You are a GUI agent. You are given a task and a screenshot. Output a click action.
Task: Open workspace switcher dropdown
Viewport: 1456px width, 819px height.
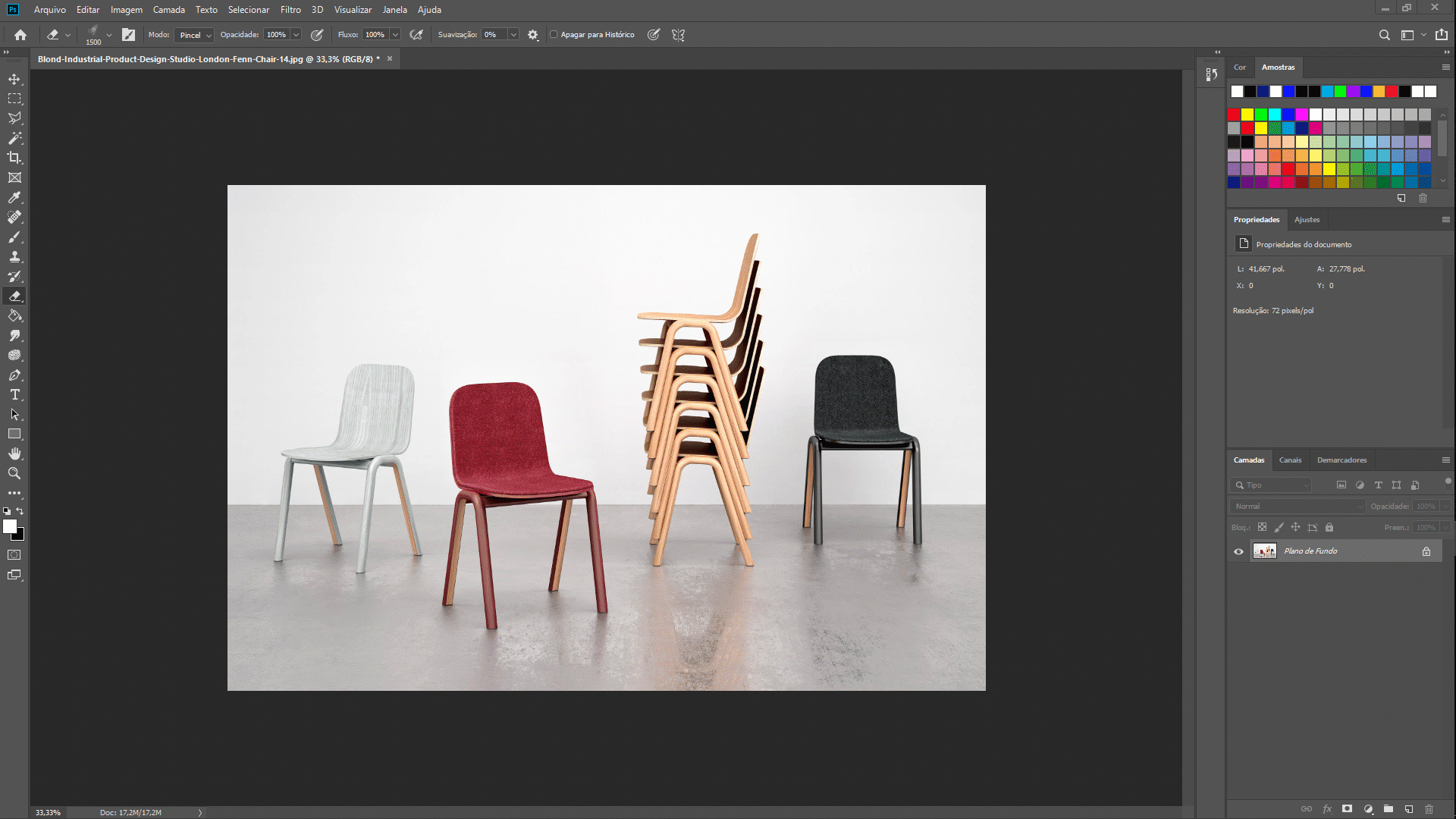tap(1412, 35)
